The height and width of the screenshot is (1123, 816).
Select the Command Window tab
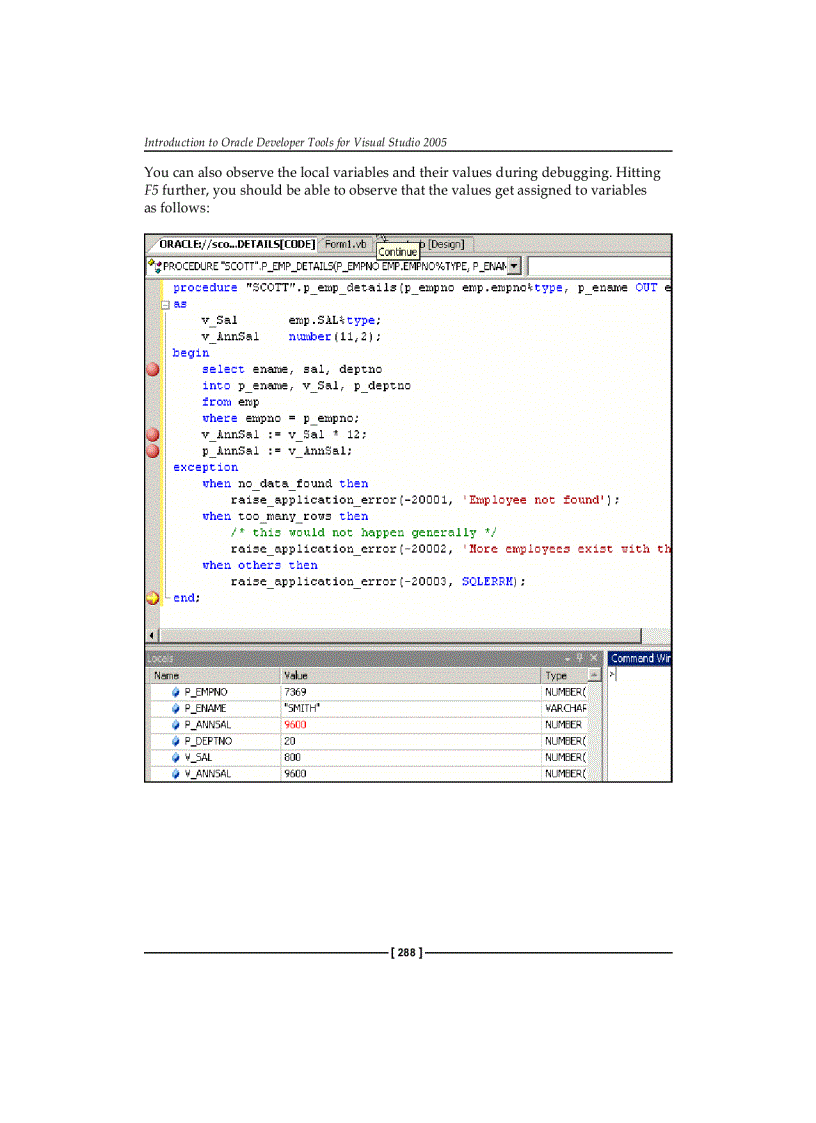point(640,658)
